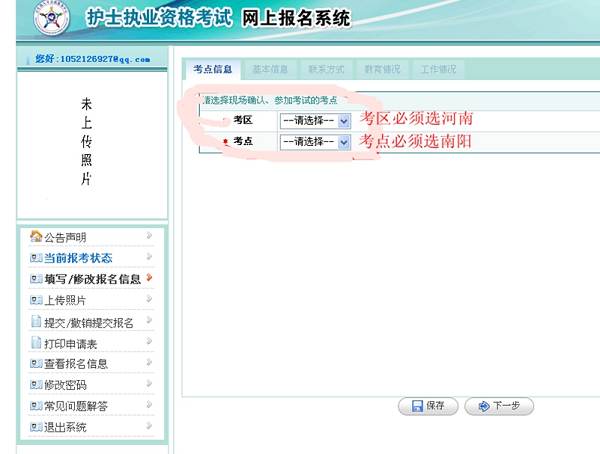Click the red arrow beside 填写/修改报名信息
The height and width of the screenshot is (454, 600).
[149, 278]
